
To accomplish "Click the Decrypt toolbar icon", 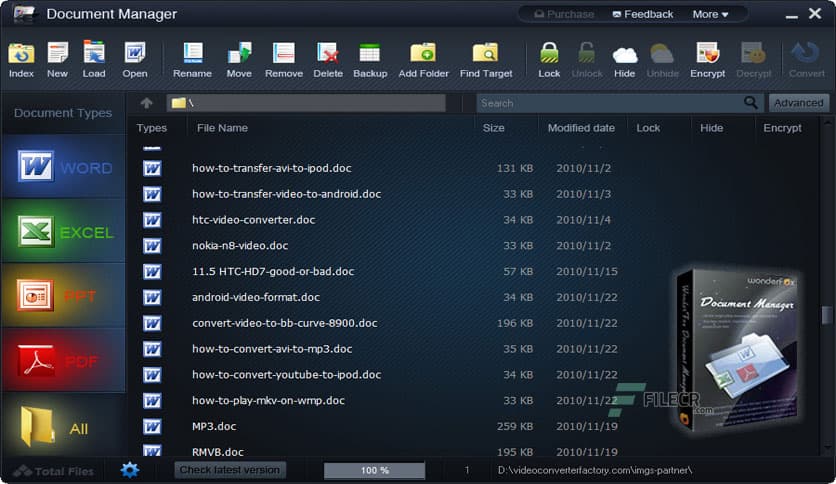I will click(x=753, y=53).
